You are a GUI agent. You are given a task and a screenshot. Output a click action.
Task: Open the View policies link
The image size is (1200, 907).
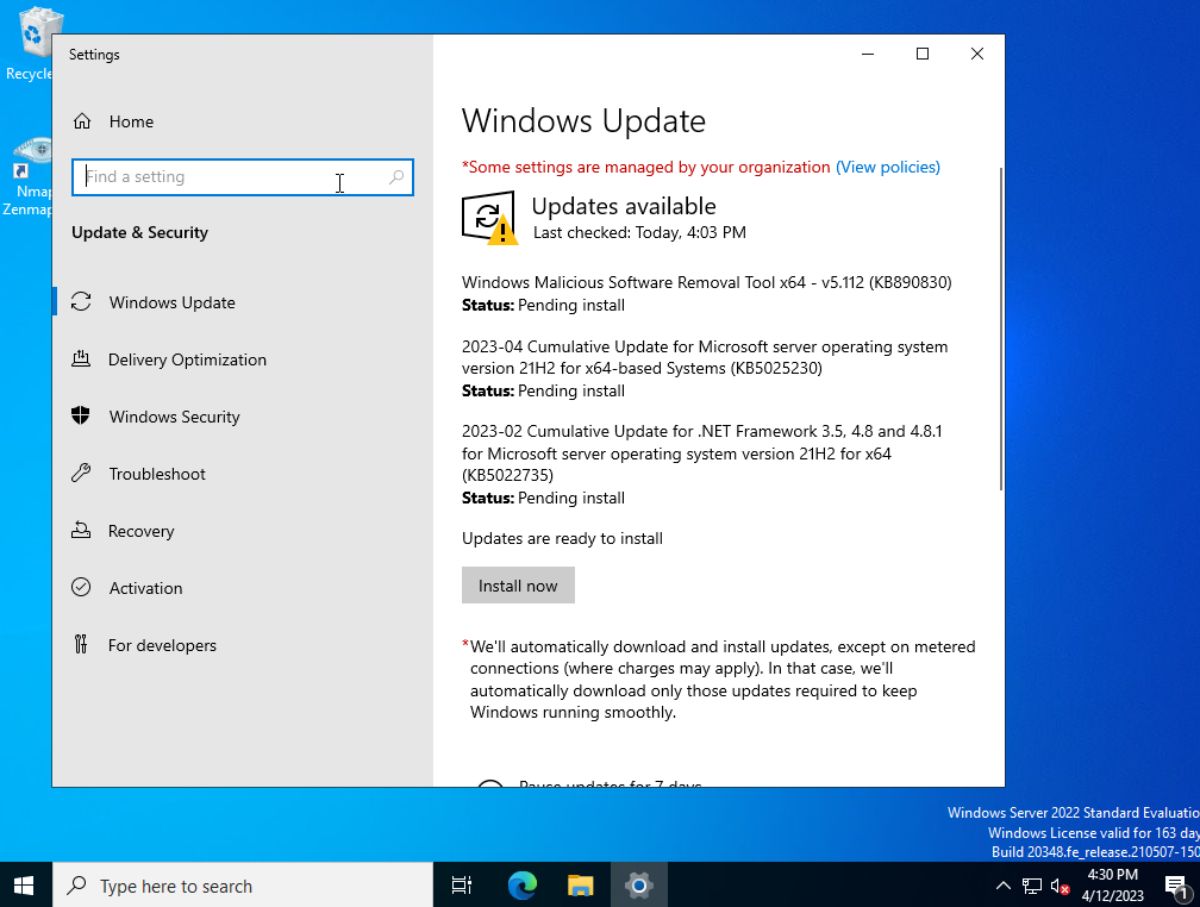tap(888, 167)
